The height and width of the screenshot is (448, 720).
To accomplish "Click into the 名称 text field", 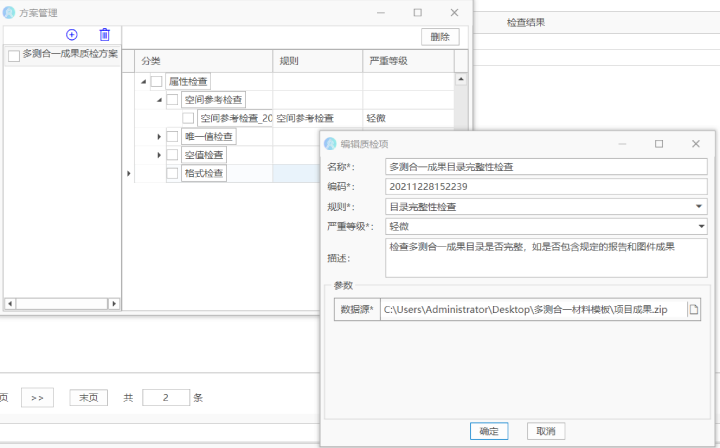I will [x=545, y=167].
